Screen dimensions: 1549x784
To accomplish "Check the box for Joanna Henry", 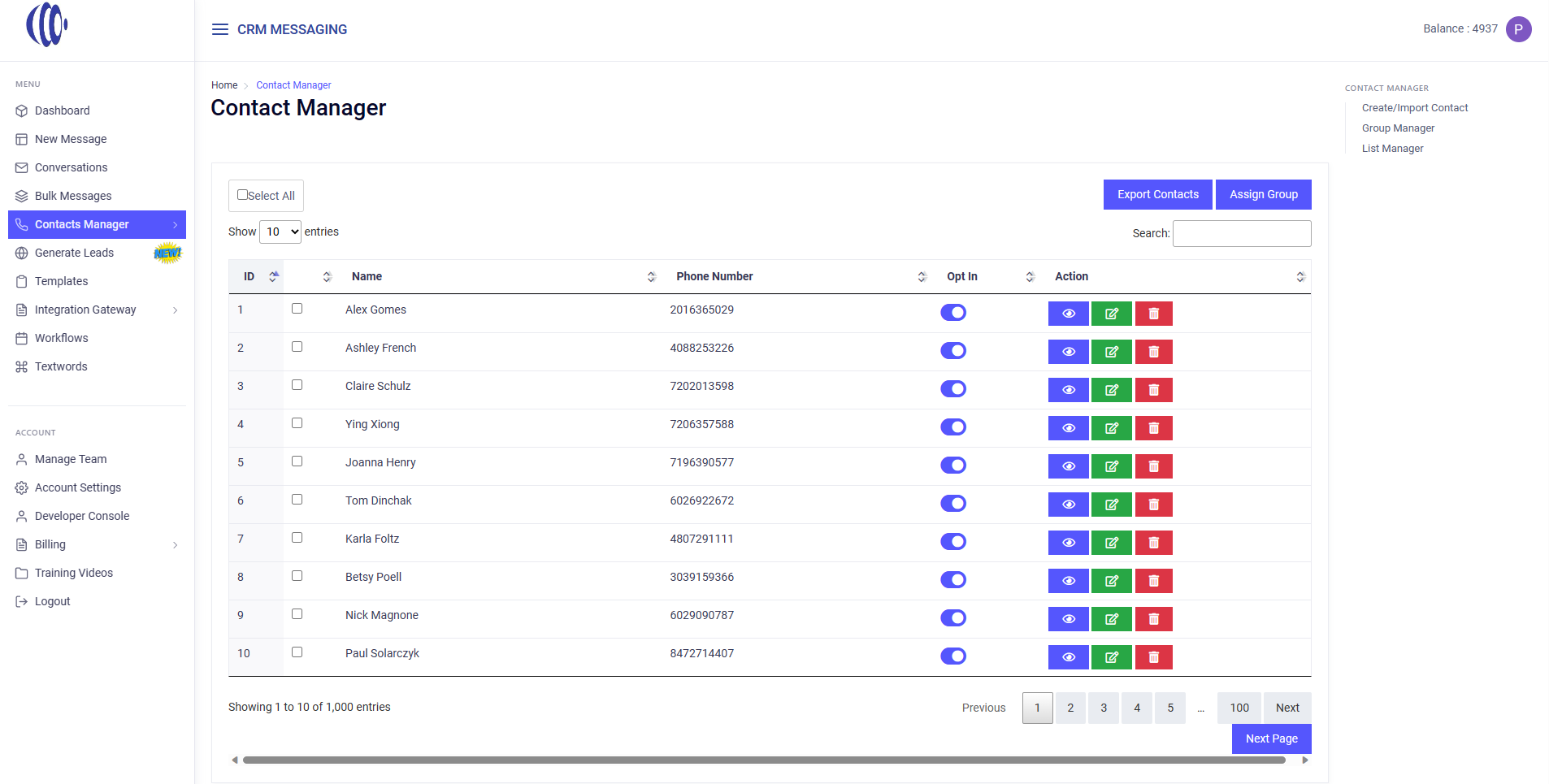I will pyautogui.click(x=297, y=461).
